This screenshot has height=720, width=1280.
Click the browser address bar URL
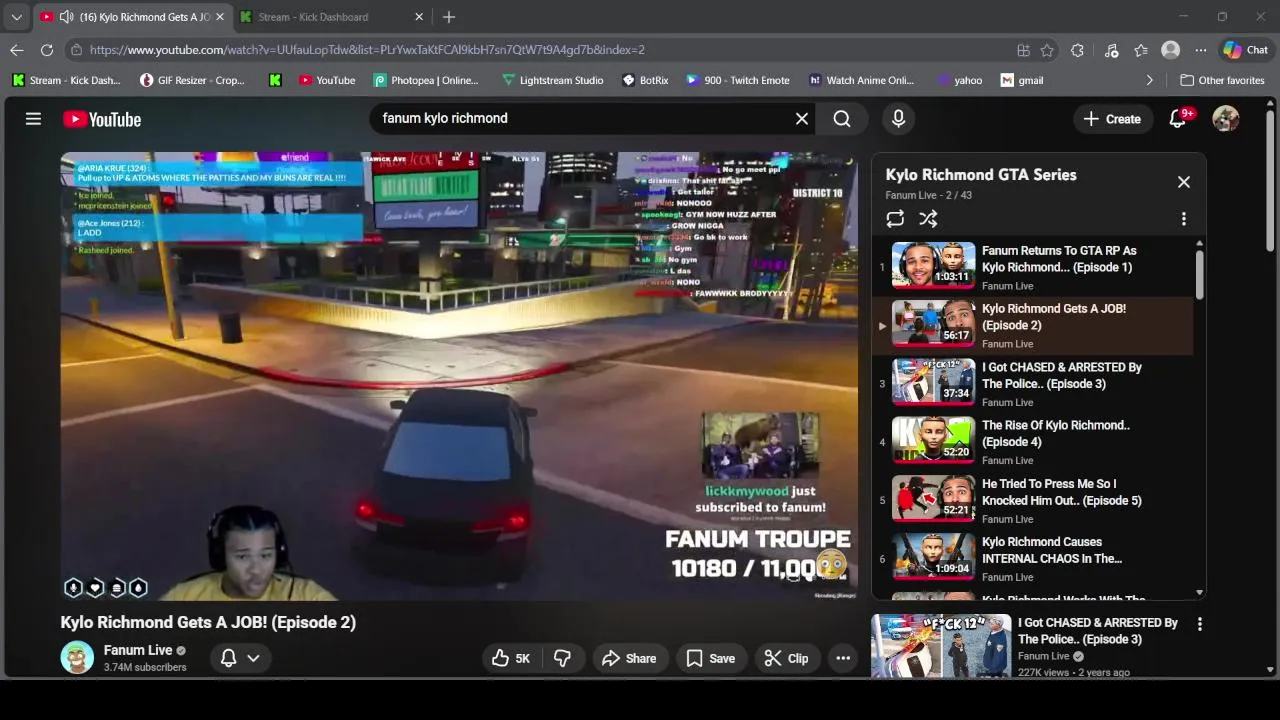(x=367, y=50)
